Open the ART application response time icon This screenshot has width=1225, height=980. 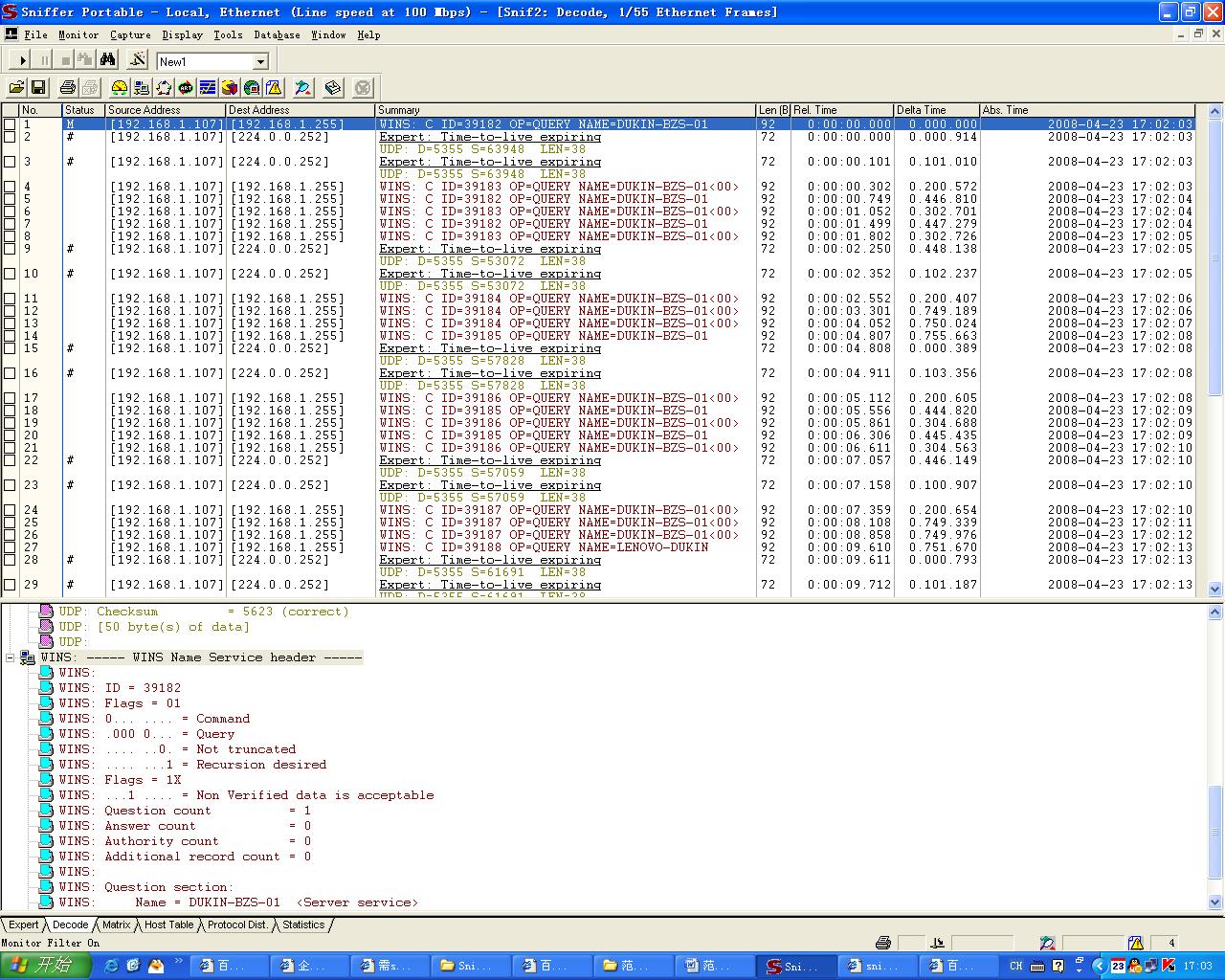186,88
